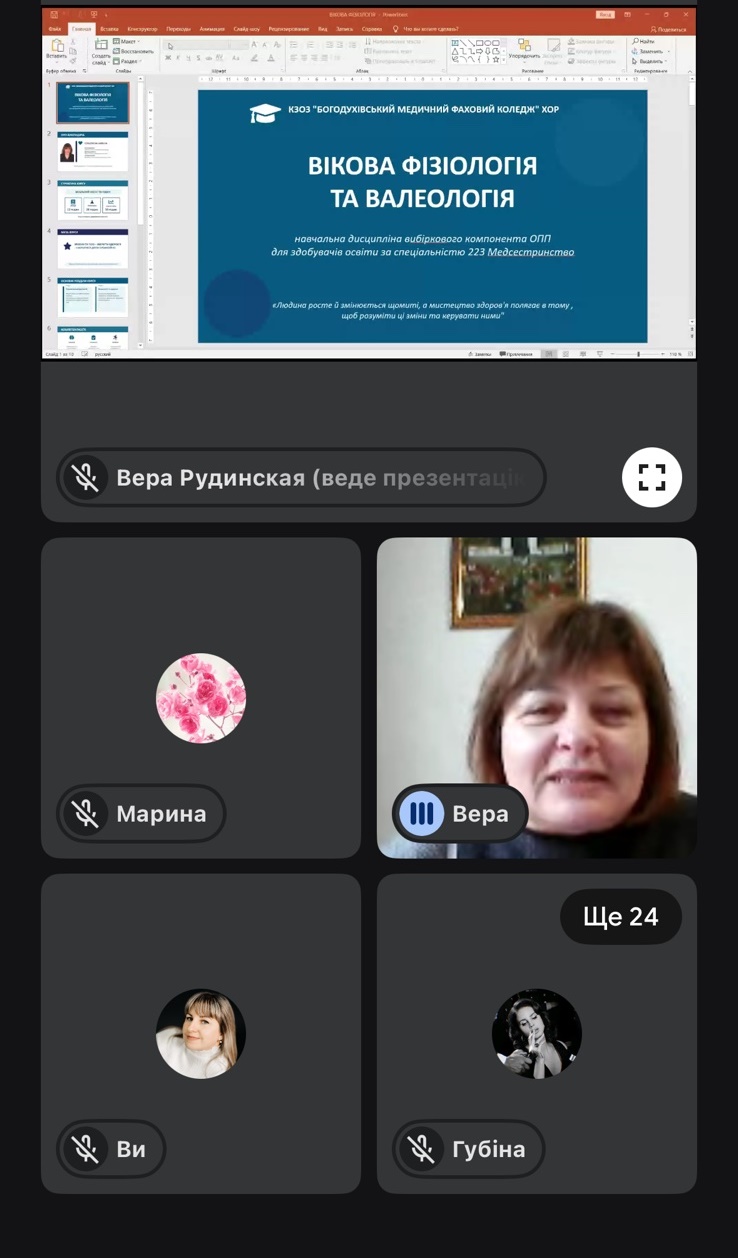Click the 'ВІКОВА ФІЗІОЛОГІЯ ТА ВАЛЕОЛОГІЯ' slide title
The width and height of the screenshot is (738, 1258).
[x=422, y=181]
